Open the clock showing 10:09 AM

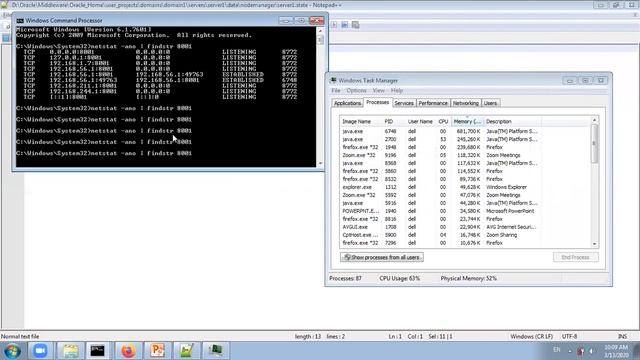point(616,351)
